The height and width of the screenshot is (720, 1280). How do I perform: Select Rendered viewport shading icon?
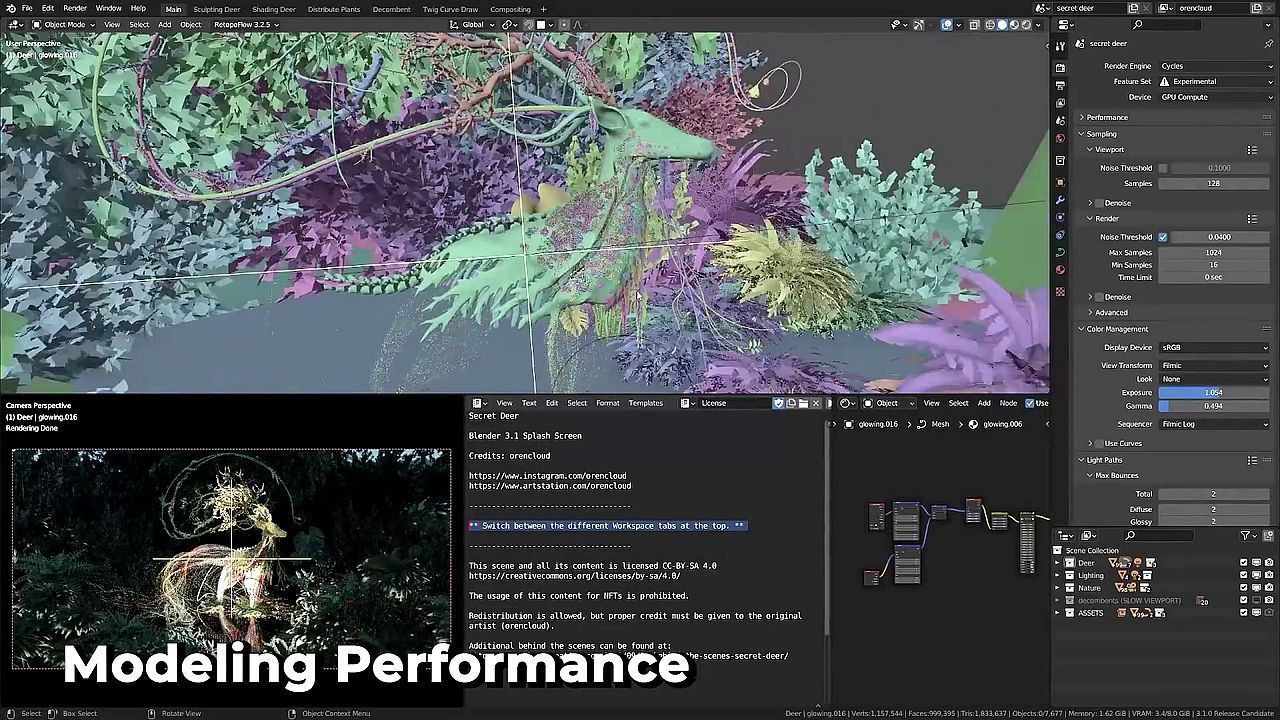click(x=1026, y=25)
